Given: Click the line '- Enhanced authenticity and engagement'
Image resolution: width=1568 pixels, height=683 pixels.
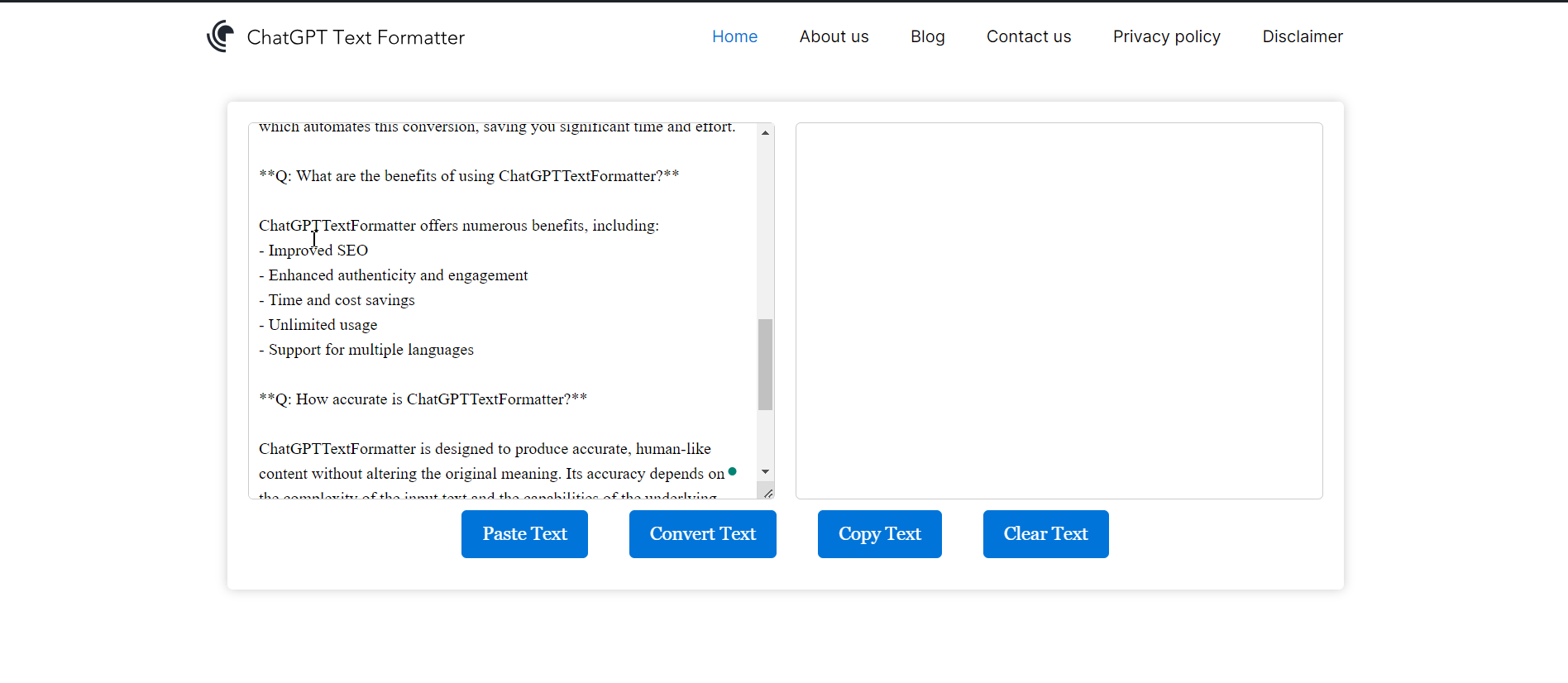Looking at the screenshot, I should (393, 275).
